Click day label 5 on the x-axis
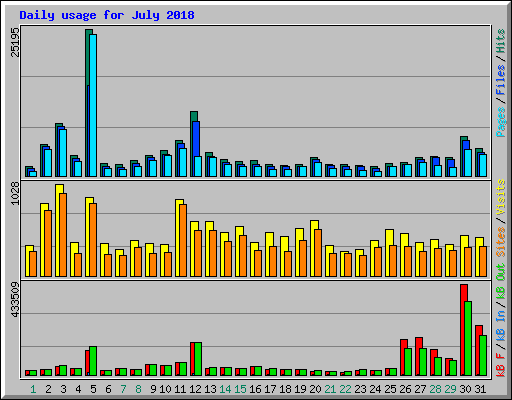 pos(93,389)
